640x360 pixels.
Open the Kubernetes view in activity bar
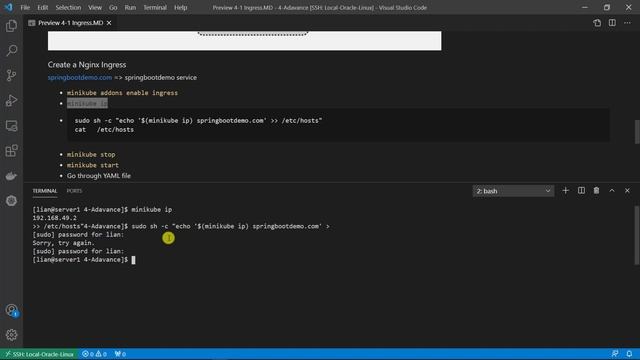[x=11, y=201]
